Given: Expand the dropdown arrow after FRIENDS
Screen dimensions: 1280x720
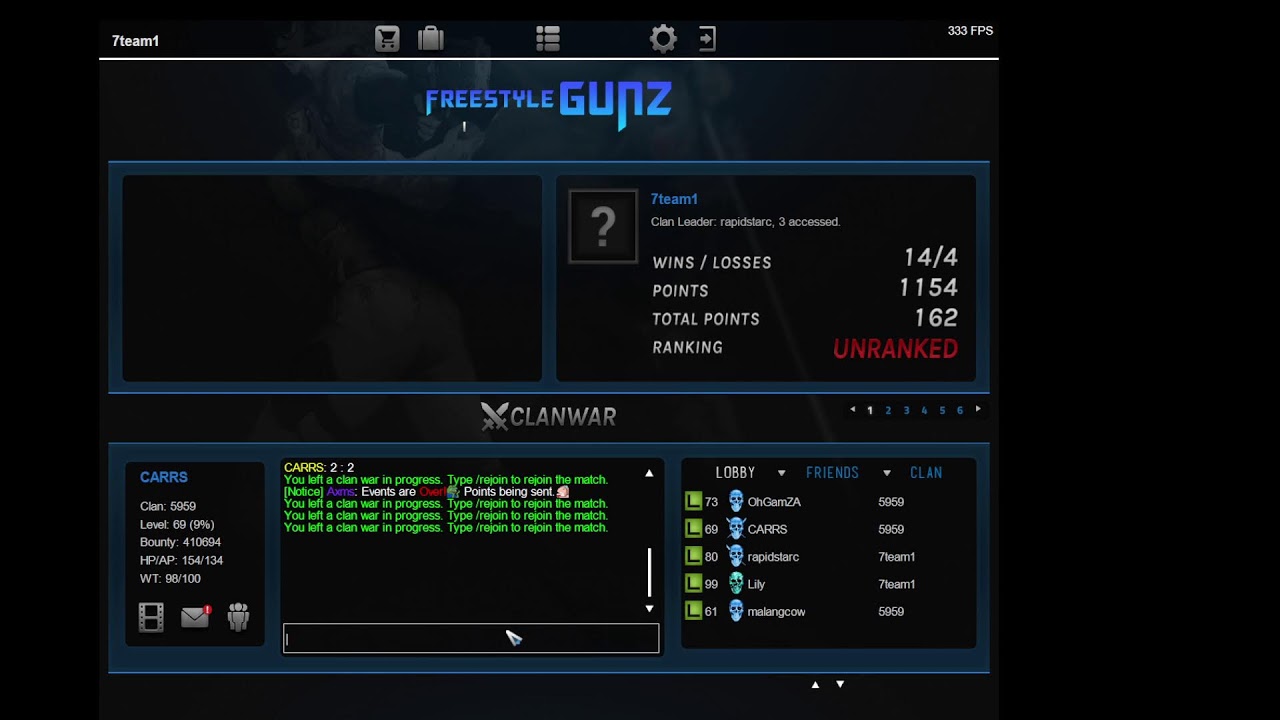Looking at the screenshot, I should [x=886, y=473].
